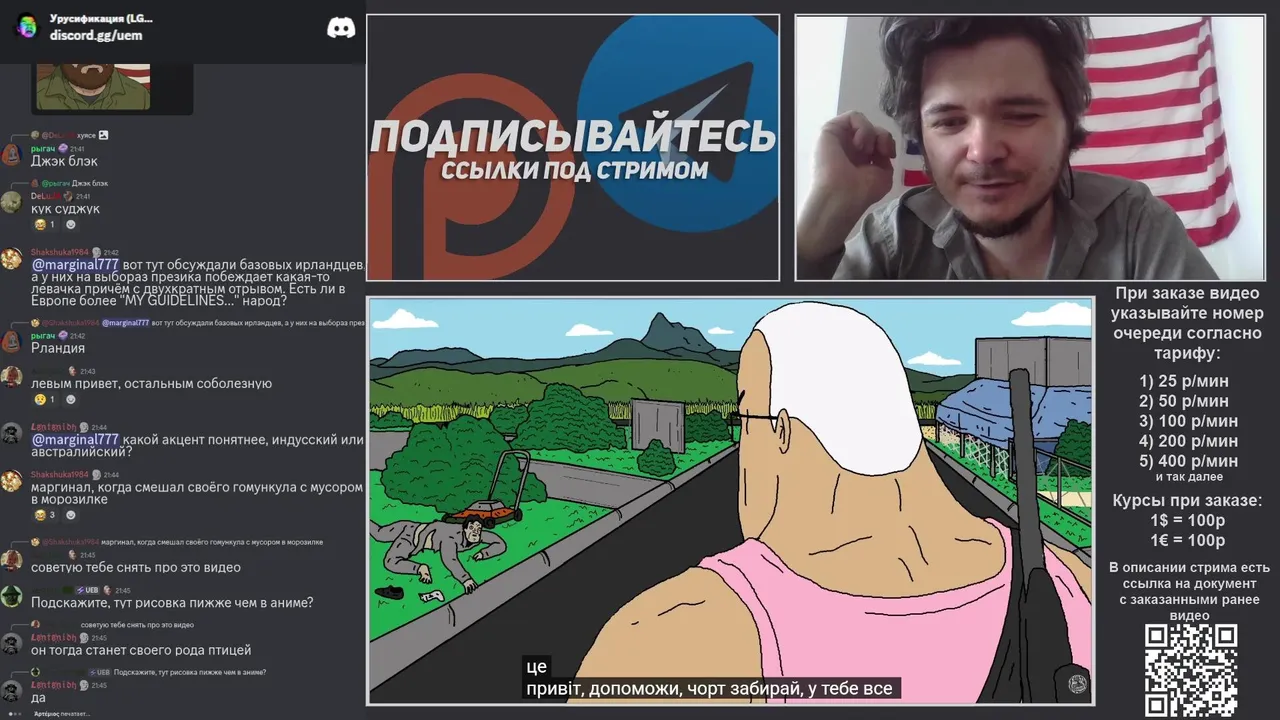Jump to reply preview above 'Рландия'
This screenshot has width=1280, height=720.
coord(197,323)
